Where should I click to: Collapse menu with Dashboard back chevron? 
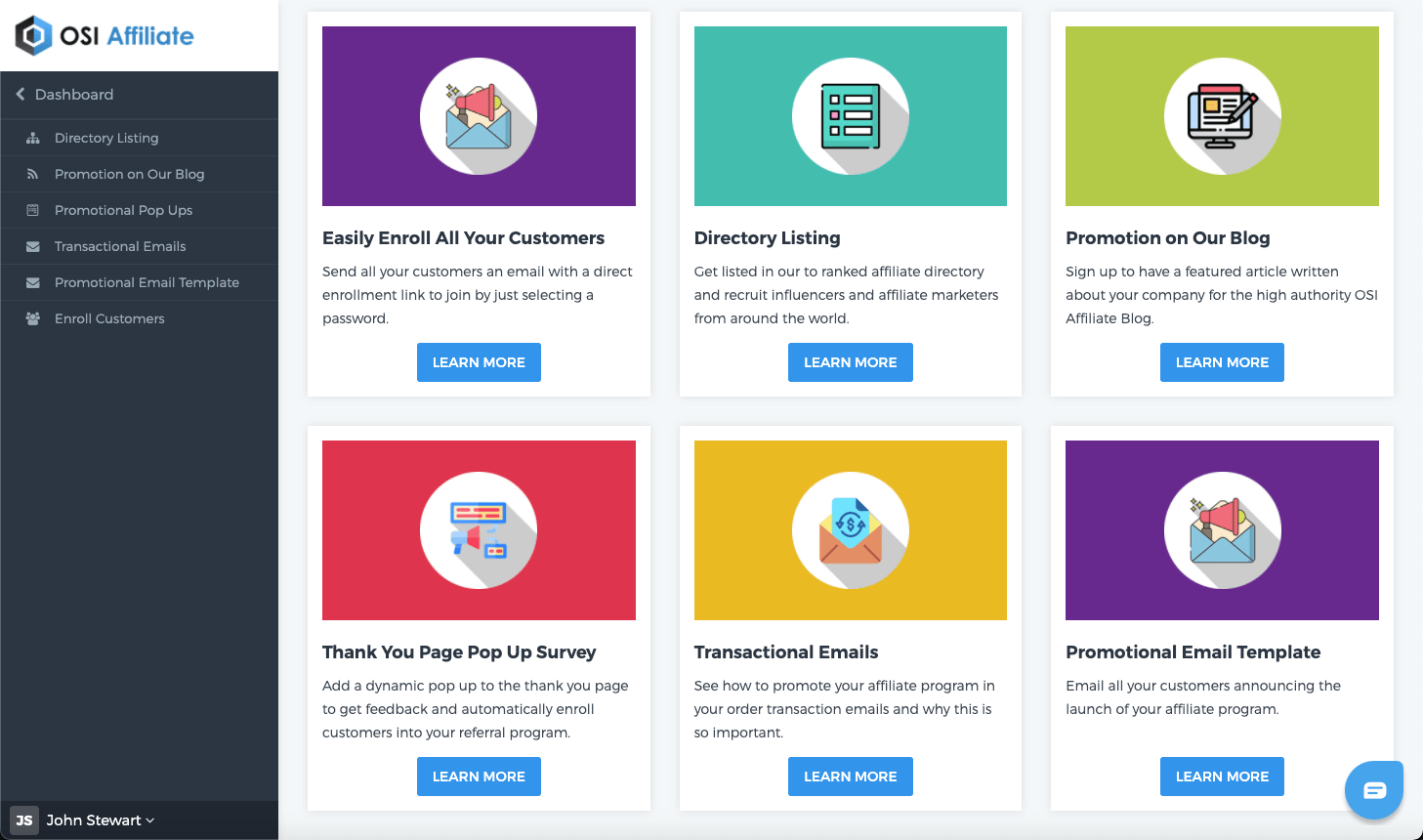(x=21, y=95)
